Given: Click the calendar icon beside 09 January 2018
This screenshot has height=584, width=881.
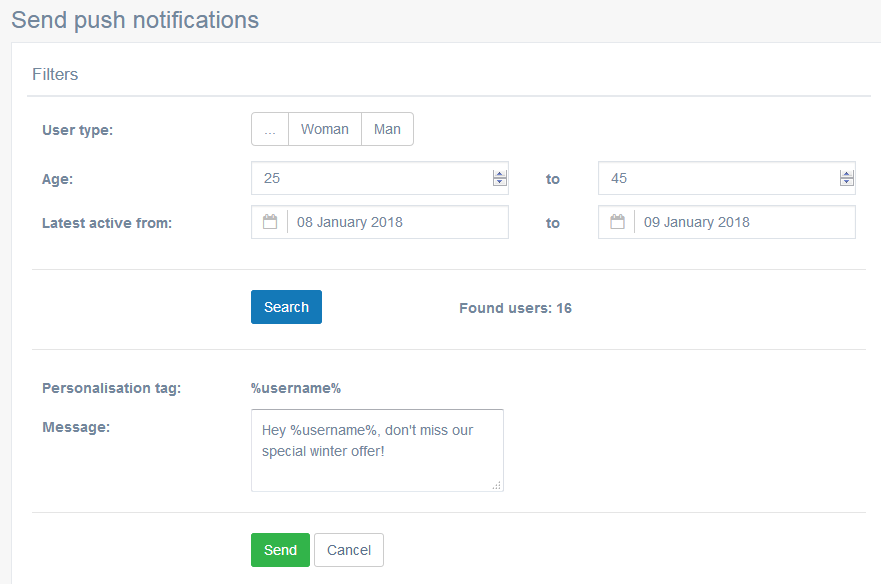Looking at the screenshot, I should tap(617, 221).
